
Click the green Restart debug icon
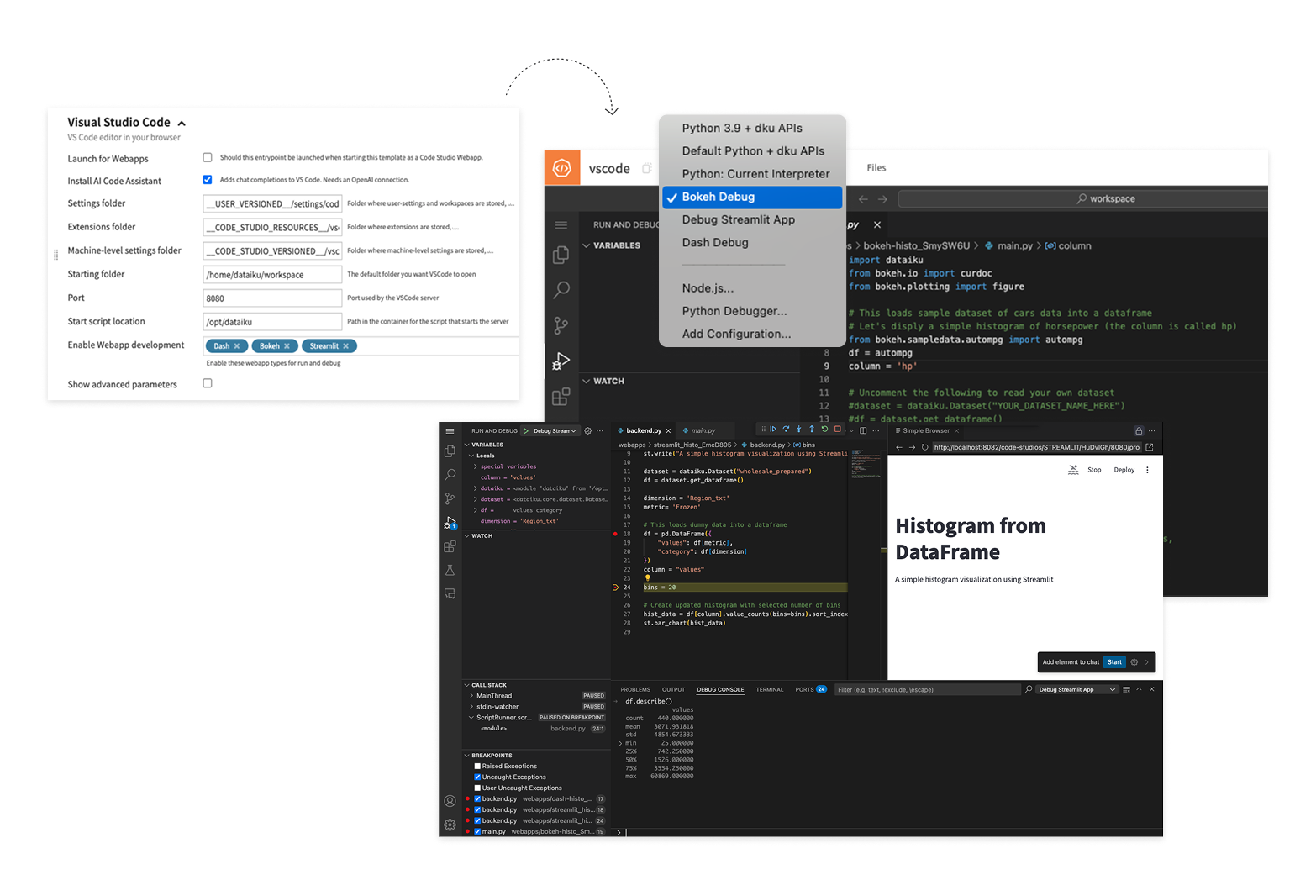click(x=824, y=430)
